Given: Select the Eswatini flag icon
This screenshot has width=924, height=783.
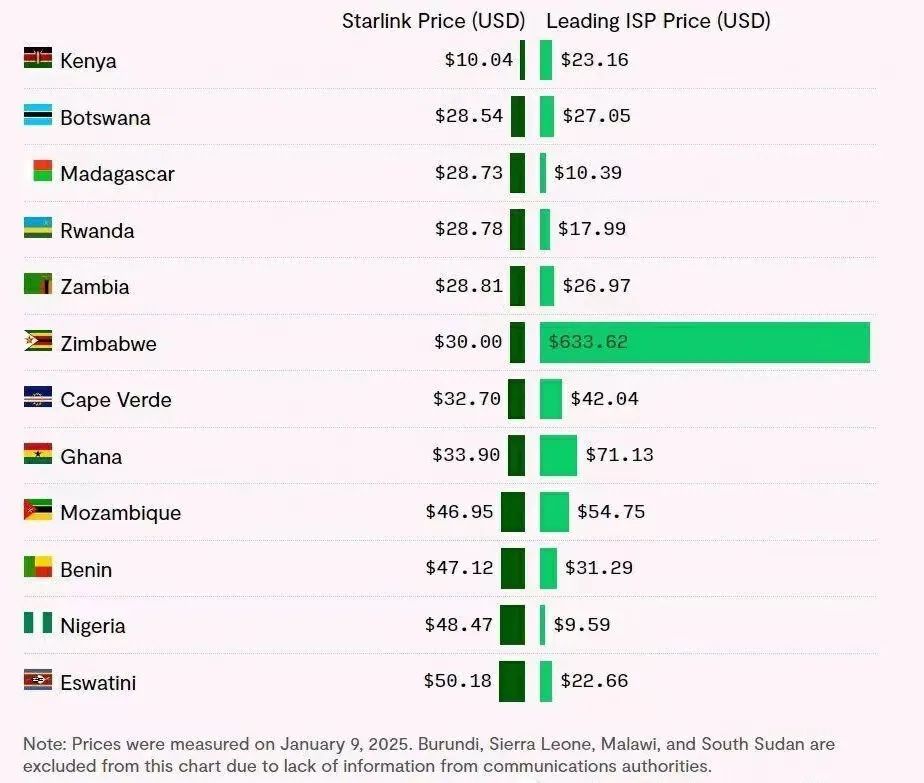Looking at the screenshot, I should [38, 679].
